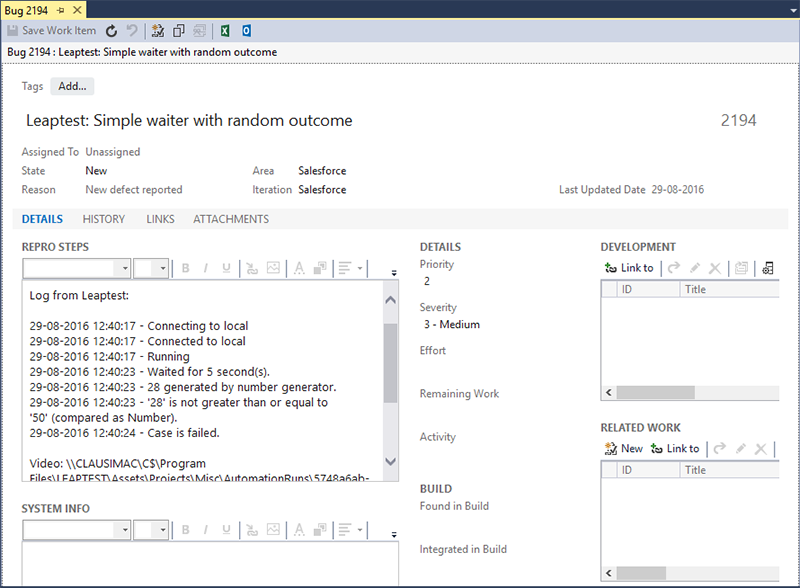
Task: Click the New Linked Work Item toolbar icon
Action: [158, 31]
